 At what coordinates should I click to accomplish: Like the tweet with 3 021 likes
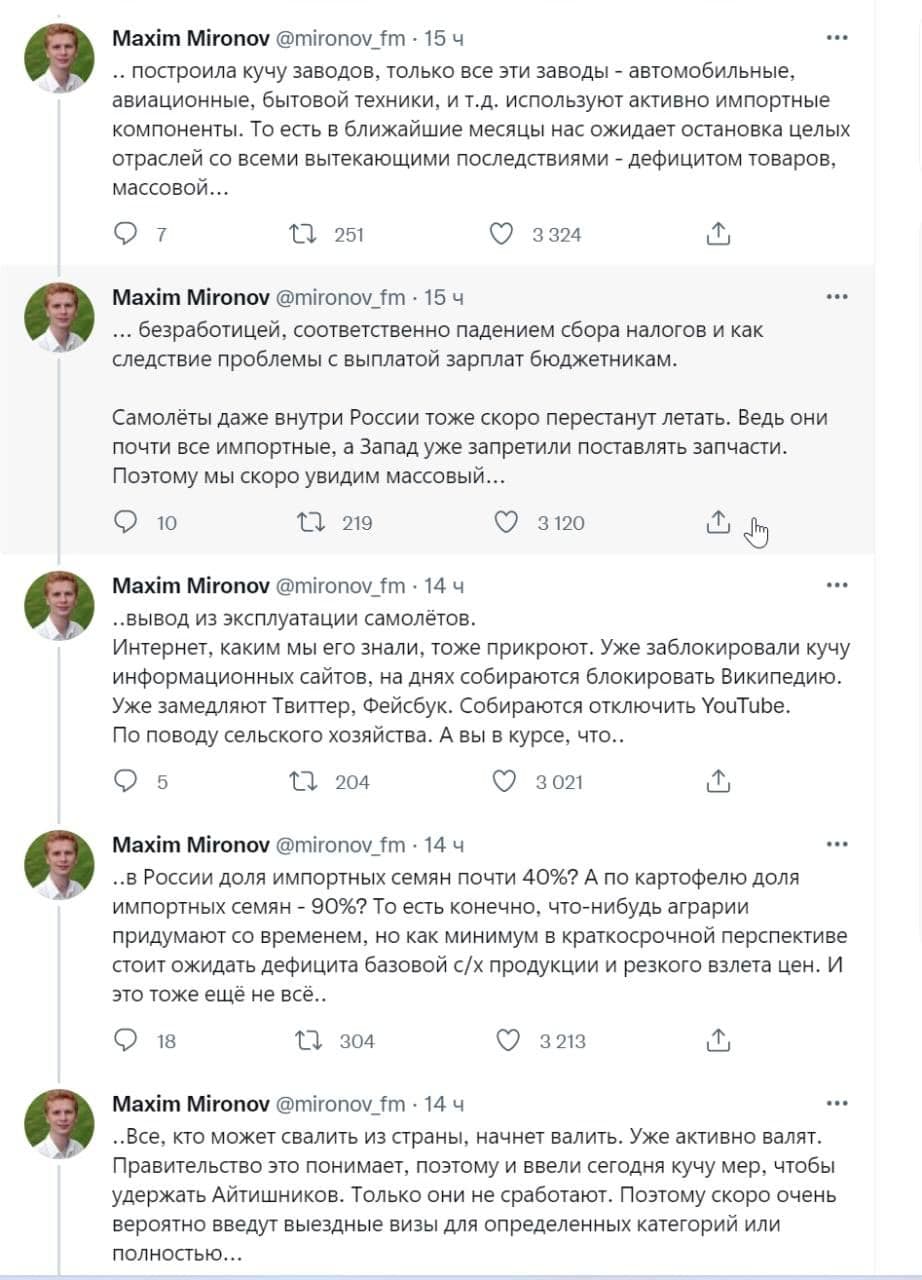(x=505, y=781)
